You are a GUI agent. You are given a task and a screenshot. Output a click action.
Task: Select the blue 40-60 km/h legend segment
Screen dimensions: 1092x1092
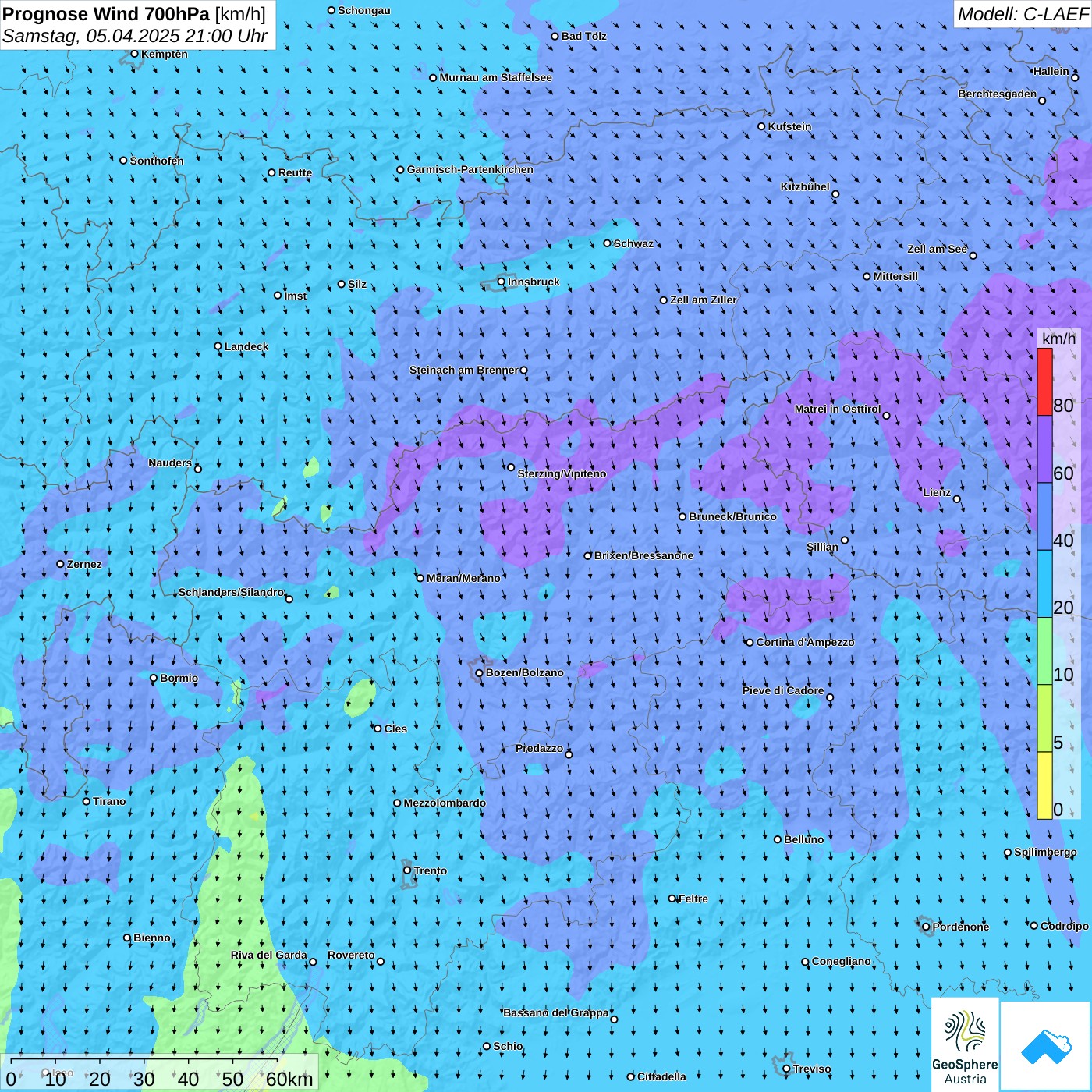[x=1044, y=516]
